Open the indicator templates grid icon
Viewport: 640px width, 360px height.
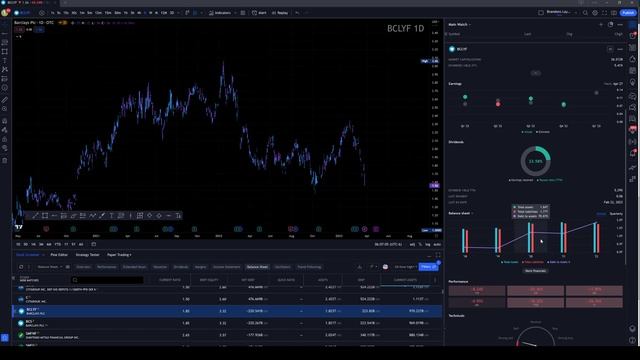[x=243, y=13]
